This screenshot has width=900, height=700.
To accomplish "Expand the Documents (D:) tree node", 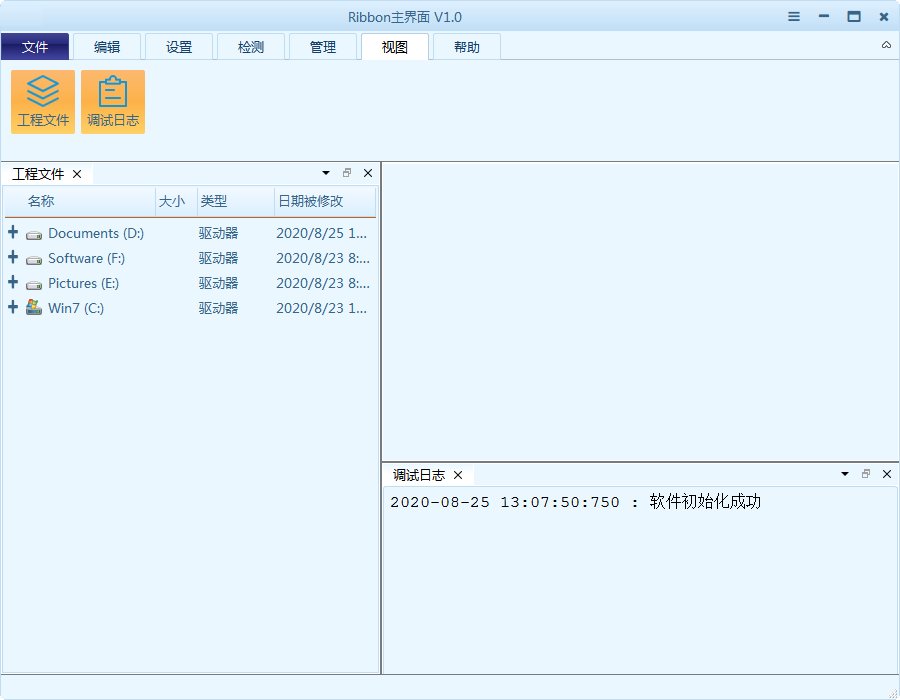I will tap(12, 232).
